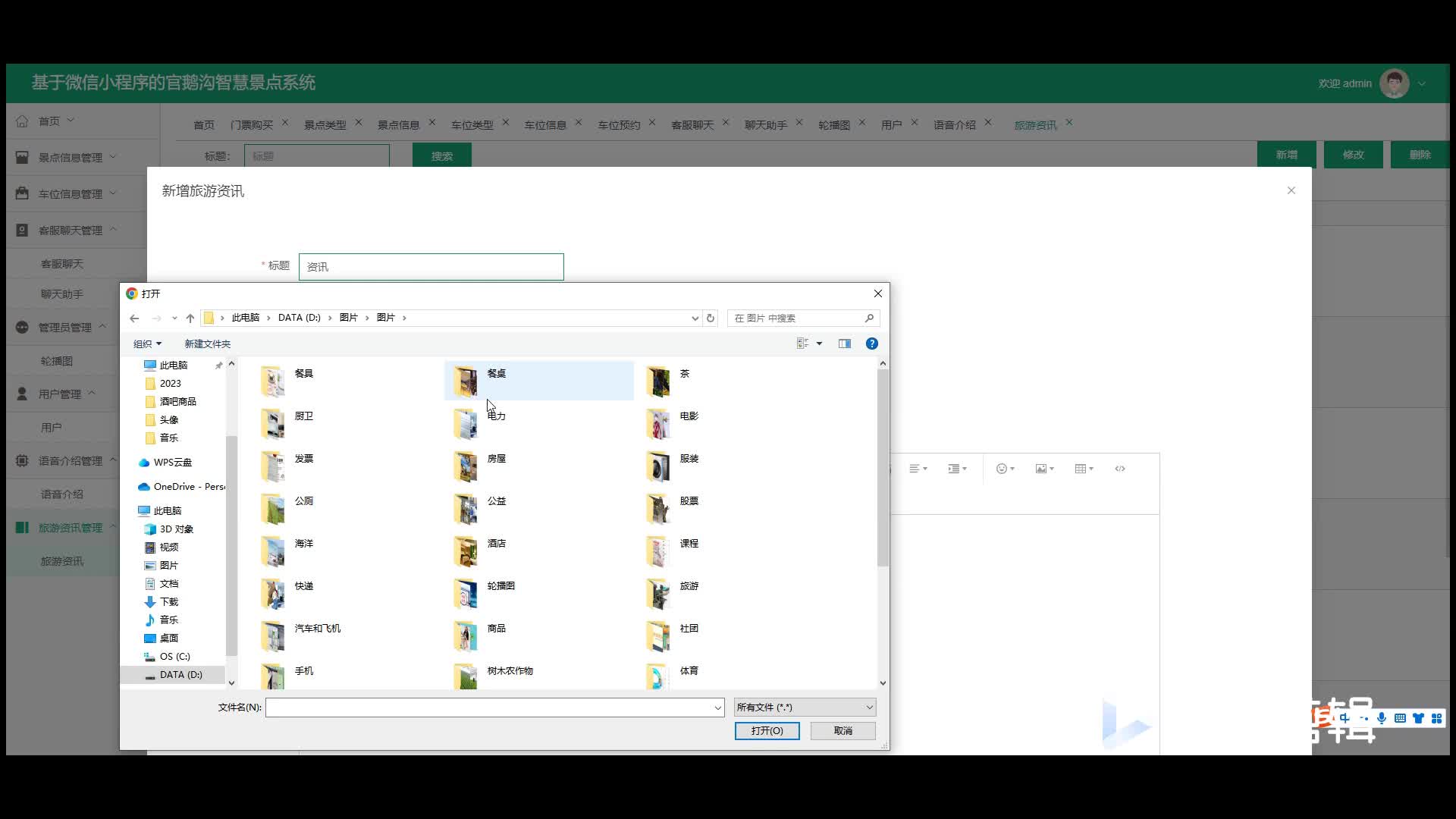Expand the file type filter dropdown
The width and height of the screenshot is (1456, 819).
869,708
